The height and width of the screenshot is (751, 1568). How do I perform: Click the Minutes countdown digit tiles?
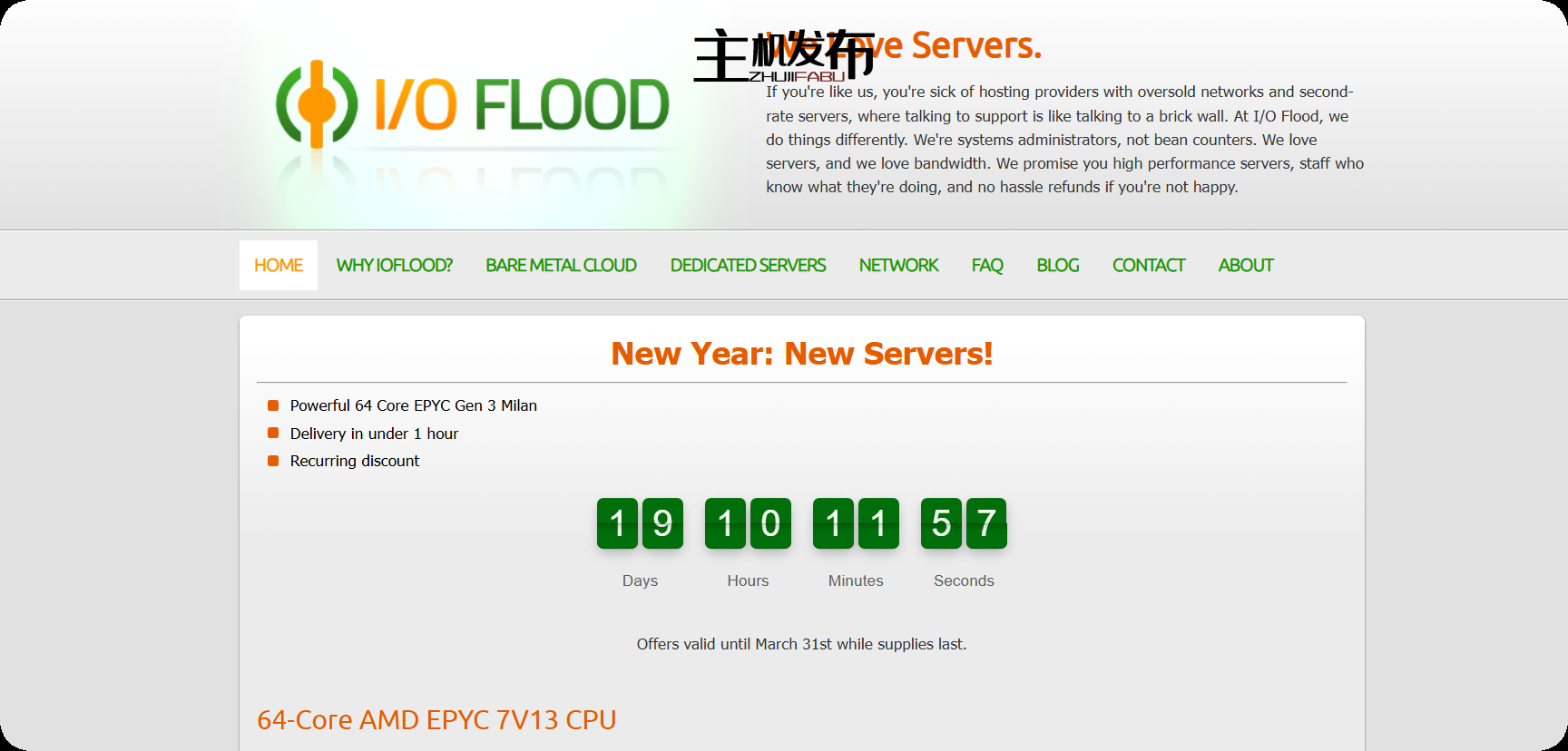pos(856,523)
